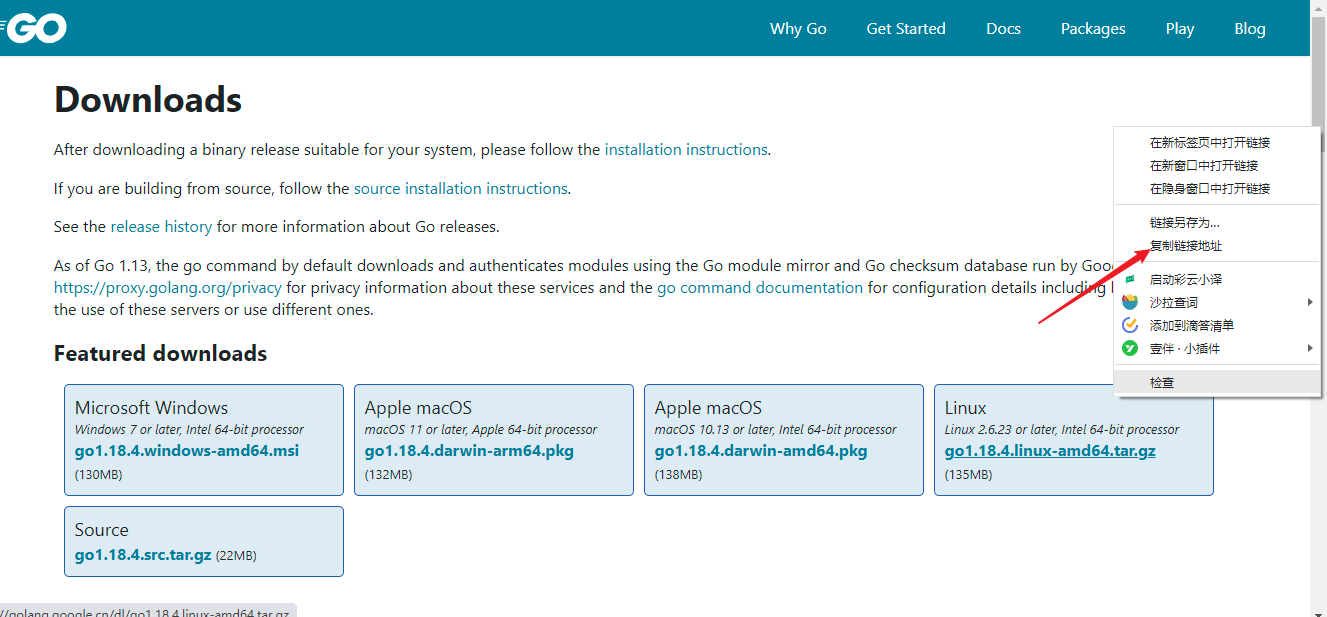Click the 壹伴·小插件 green icon
This screenshot has height=617, width=1327.
1130,348
